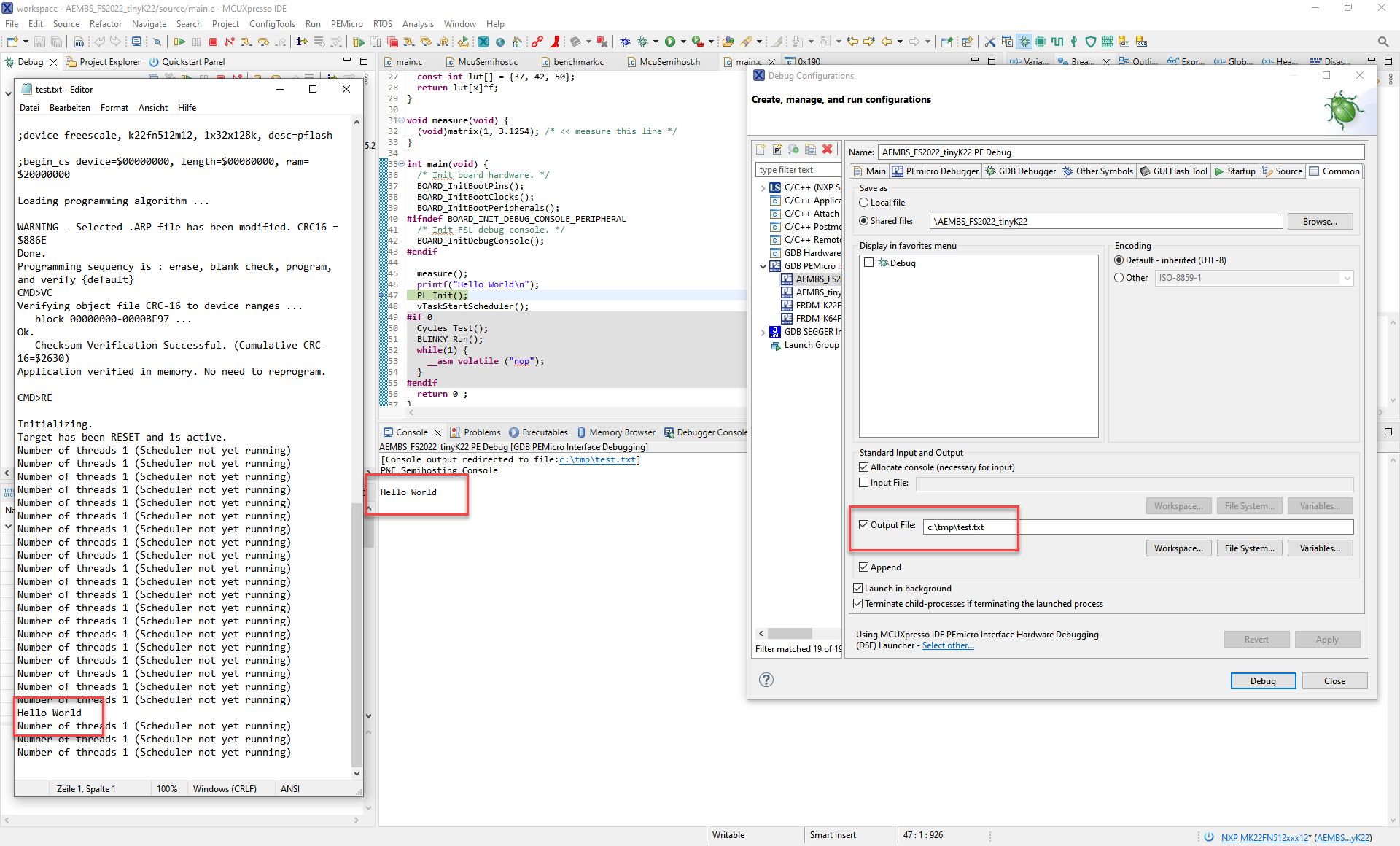Viewport: 1400px width, 846px height.
Task: Click the red Terminate toolbar icon
Action: pos(213,42)
